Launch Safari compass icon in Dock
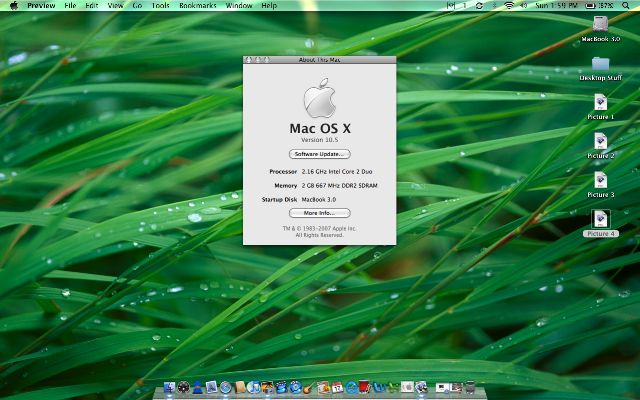Screen dimensions: 640x400 [x=225, y=387]
